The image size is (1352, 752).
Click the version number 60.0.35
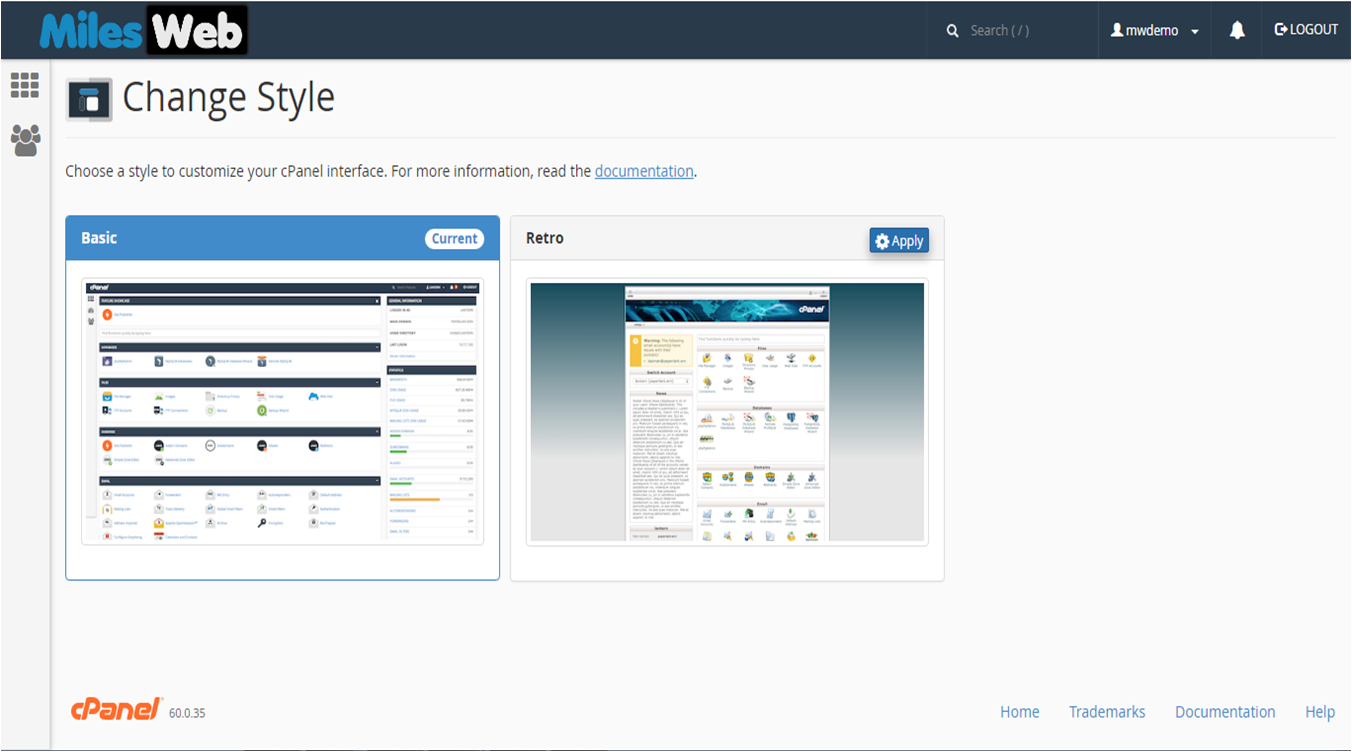[x=187, y=713]
